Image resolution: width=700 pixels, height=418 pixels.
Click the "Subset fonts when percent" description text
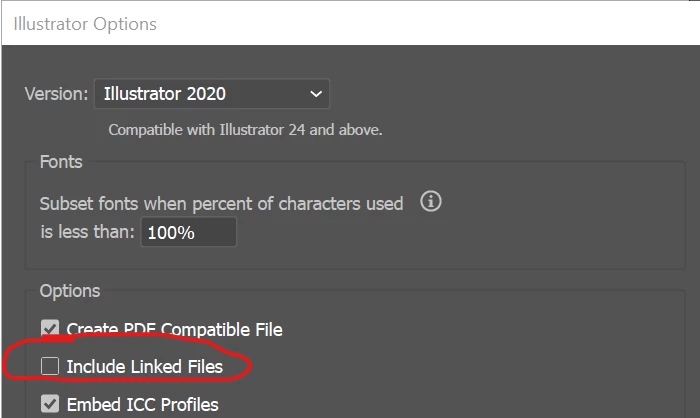[x=221, y=204]
